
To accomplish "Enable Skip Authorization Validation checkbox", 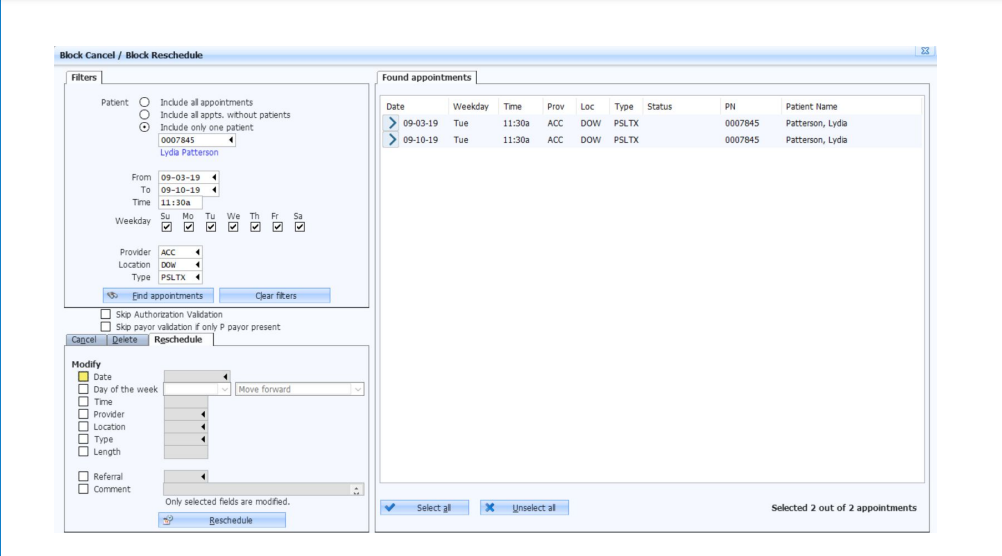I will pos(105,314).
